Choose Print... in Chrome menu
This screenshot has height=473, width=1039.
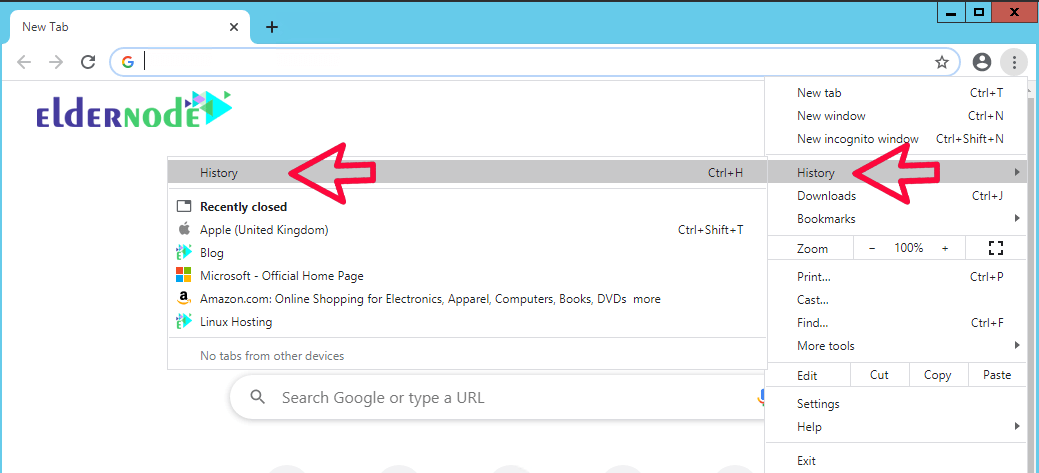tap(896, 277)
